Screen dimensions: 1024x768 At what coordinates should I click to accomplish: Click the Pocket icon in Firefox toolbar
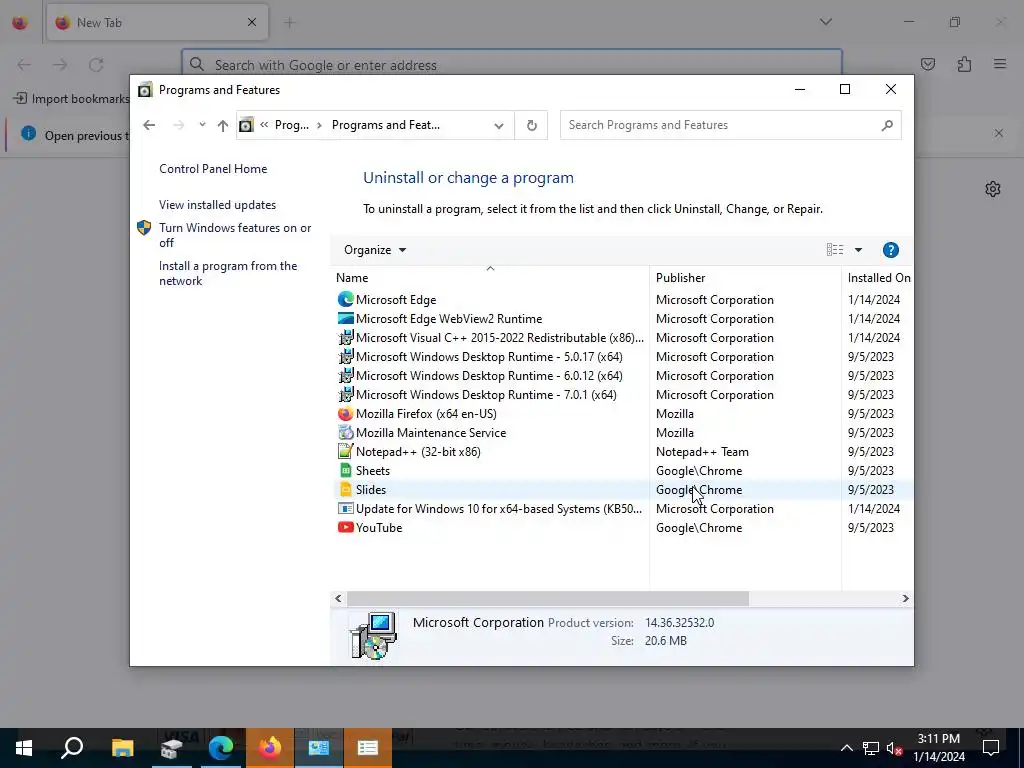(927, 64)
